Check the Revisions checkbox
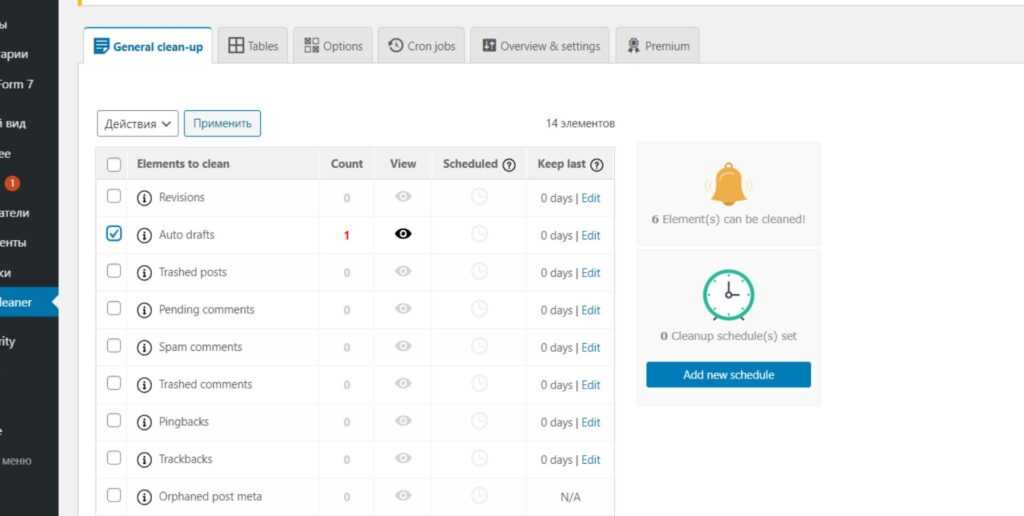 click(114, 196)
